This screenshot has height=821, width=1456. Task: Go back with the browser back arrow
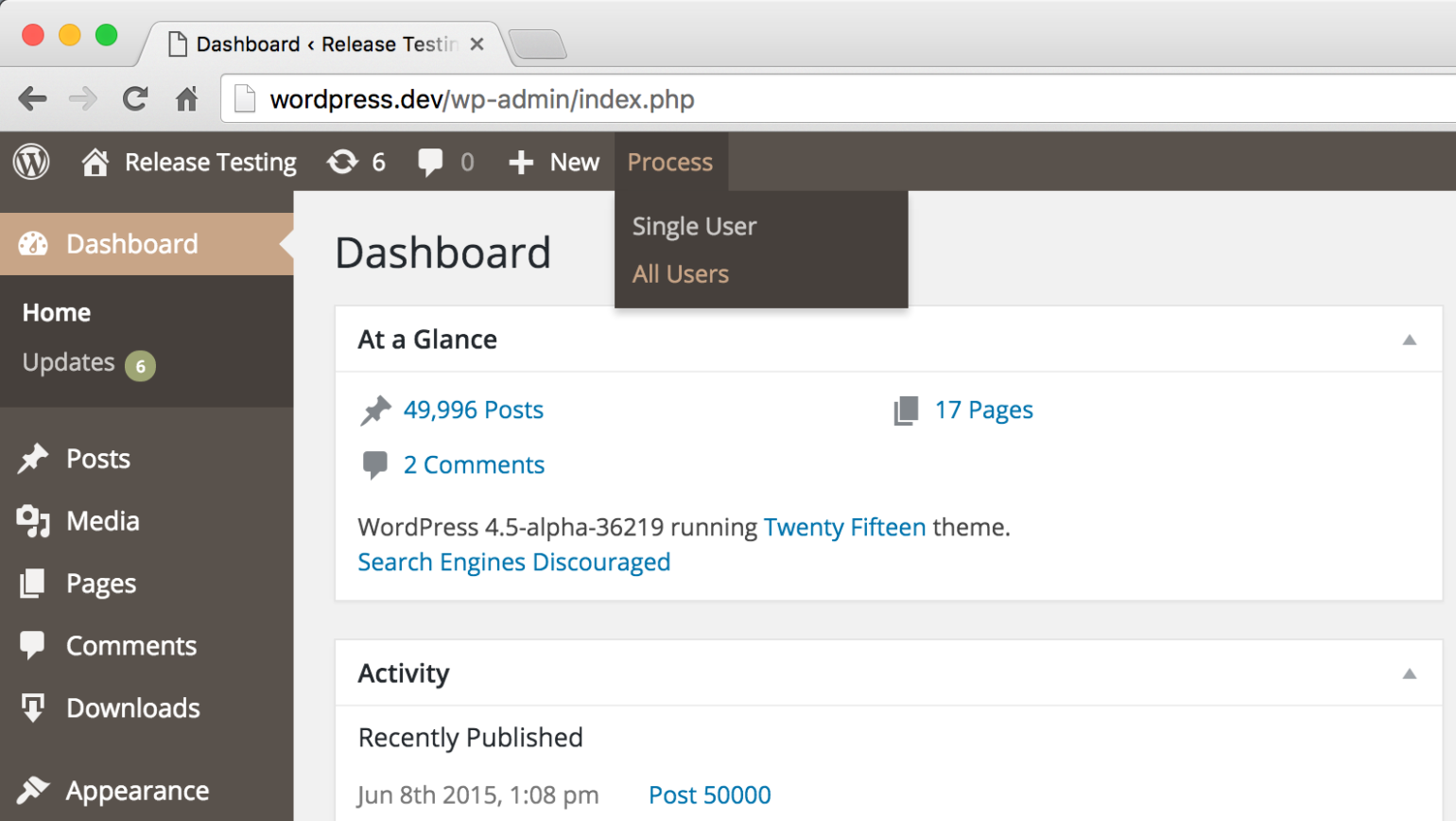(32, 98)
